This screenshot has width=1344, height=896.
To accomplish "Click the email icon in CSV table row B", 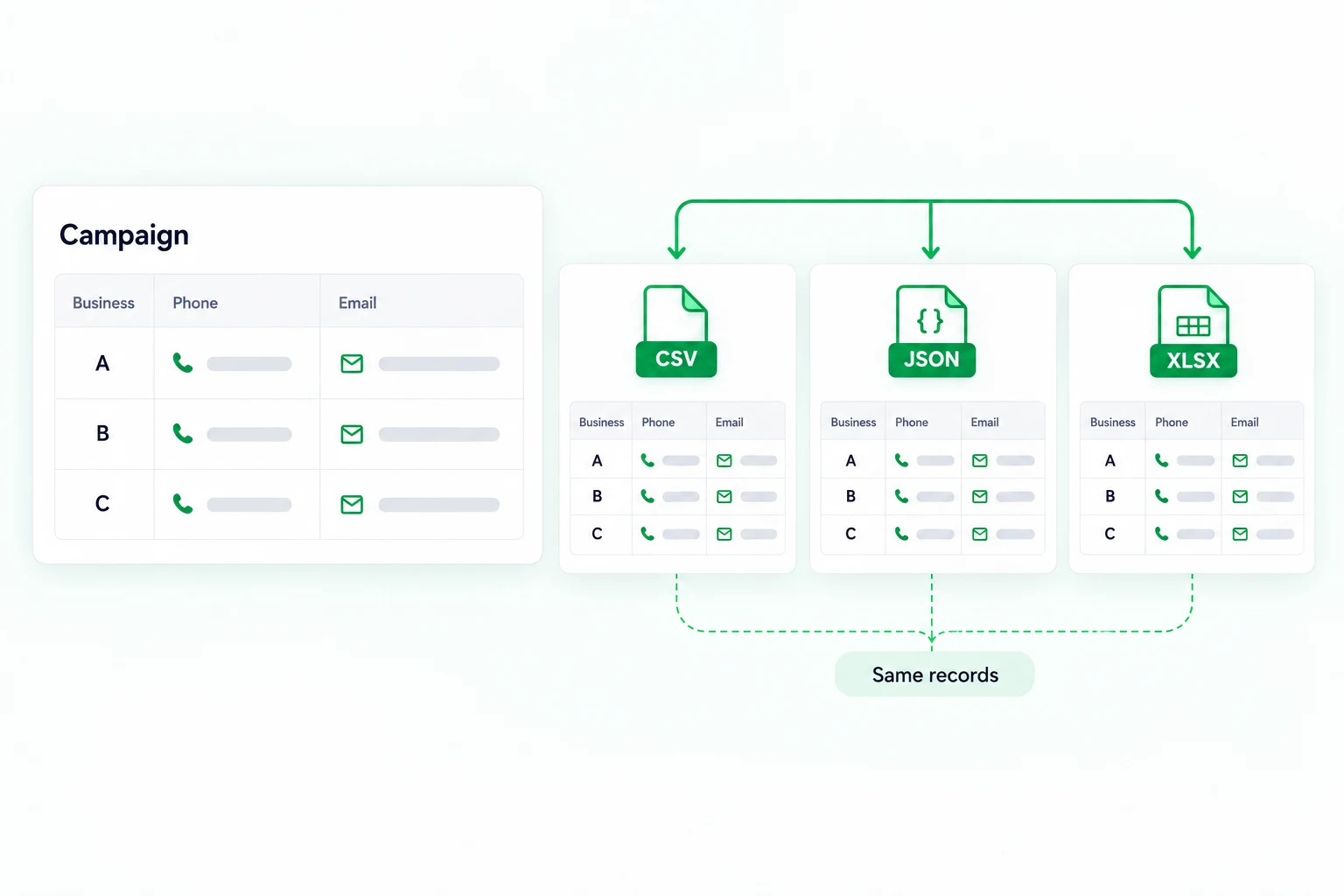I will (x=724, y=497).
